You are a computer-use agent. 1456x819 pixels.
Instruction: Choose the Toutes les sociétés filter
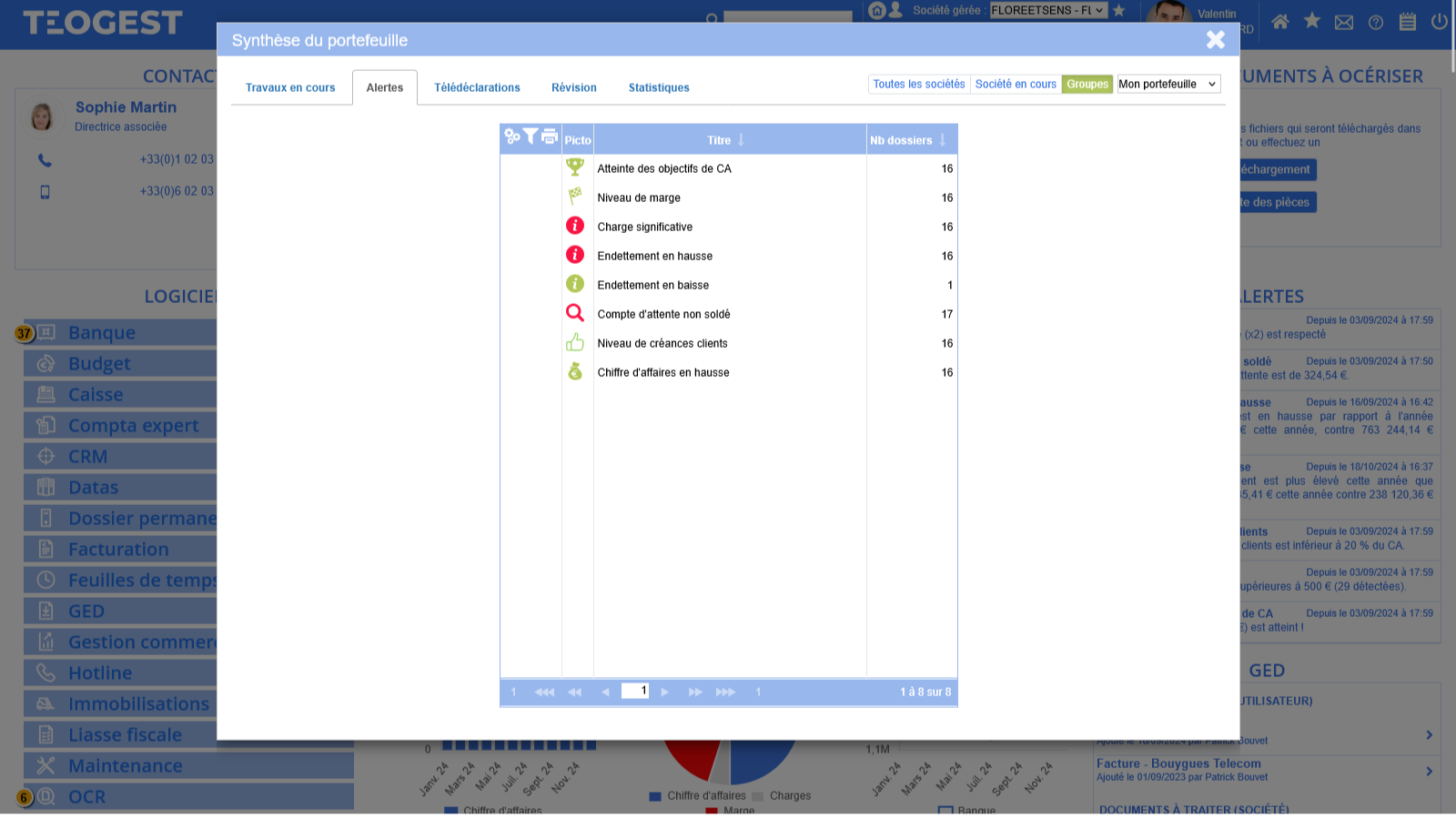pos(919,85)
